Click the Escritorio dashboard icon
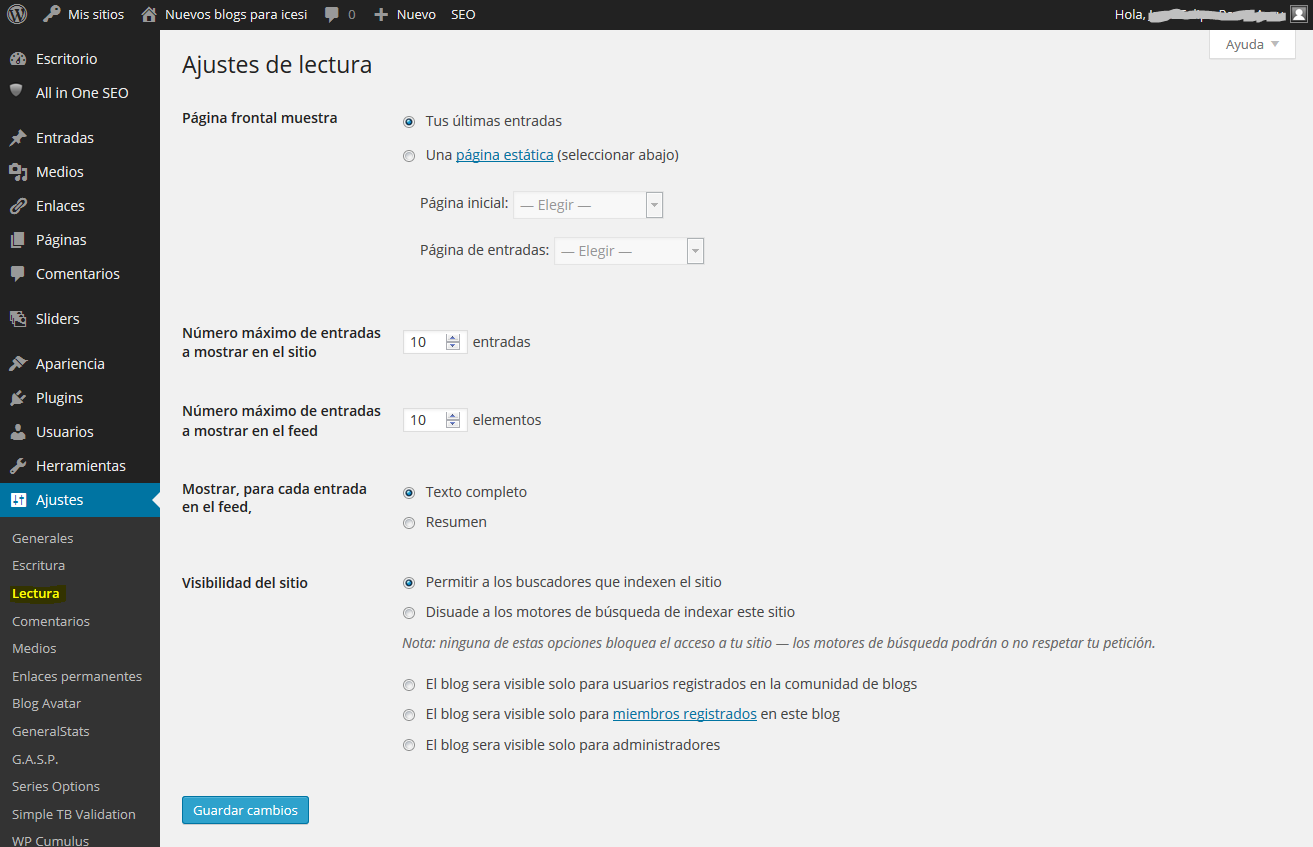1313x847 pixels. 17,59
